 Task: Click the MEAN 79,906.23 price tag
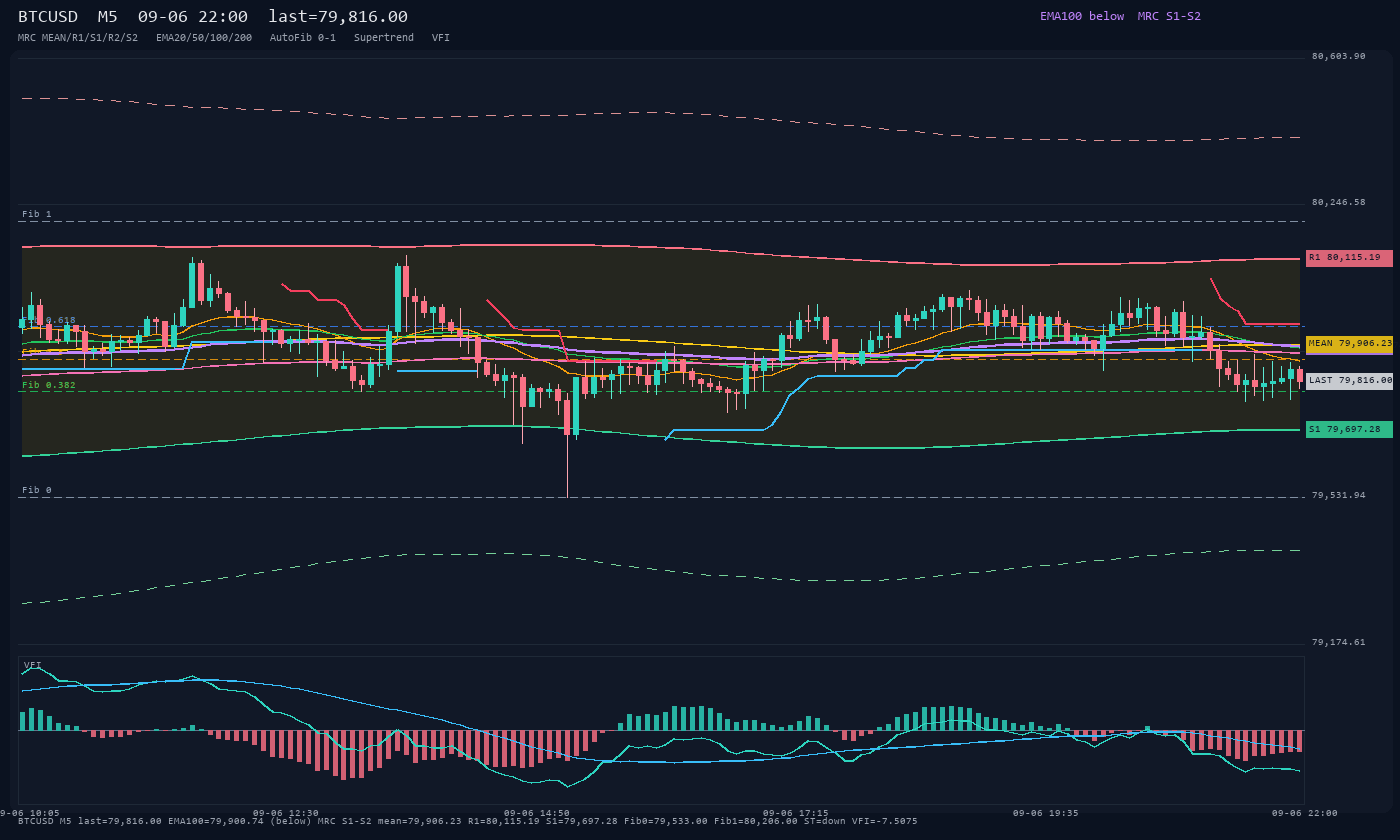coord(1349,344)
